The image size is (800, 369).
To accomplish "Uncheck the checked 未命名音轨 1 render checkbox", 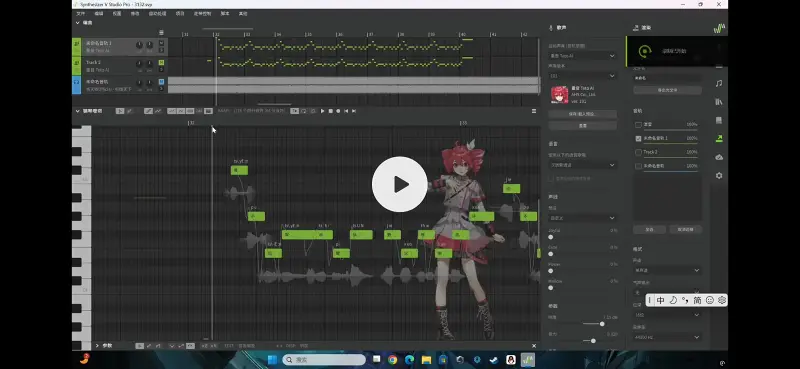I will coord(638,138).
